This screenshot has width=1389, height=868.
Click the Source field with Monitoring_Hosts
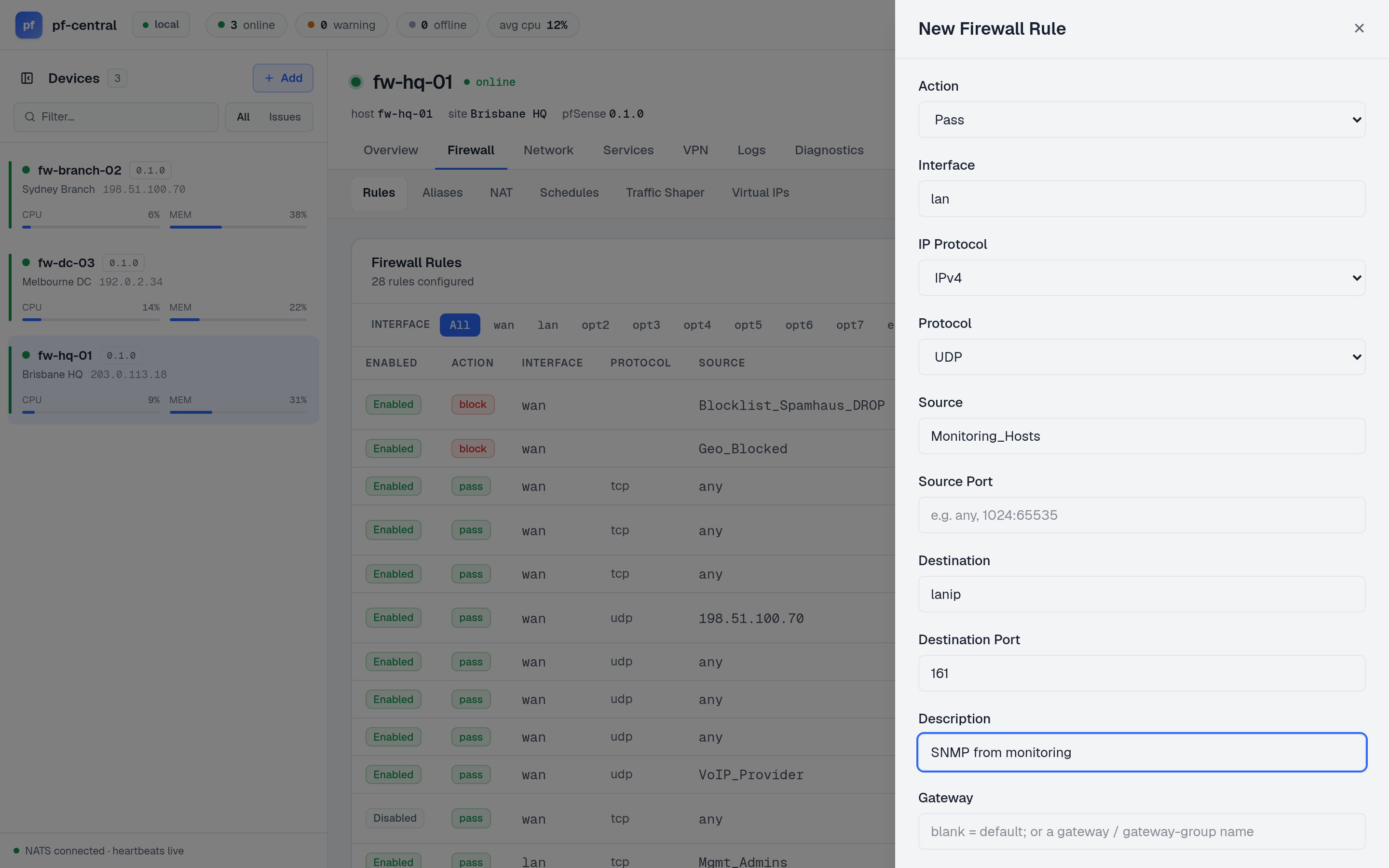(1142, 436)
